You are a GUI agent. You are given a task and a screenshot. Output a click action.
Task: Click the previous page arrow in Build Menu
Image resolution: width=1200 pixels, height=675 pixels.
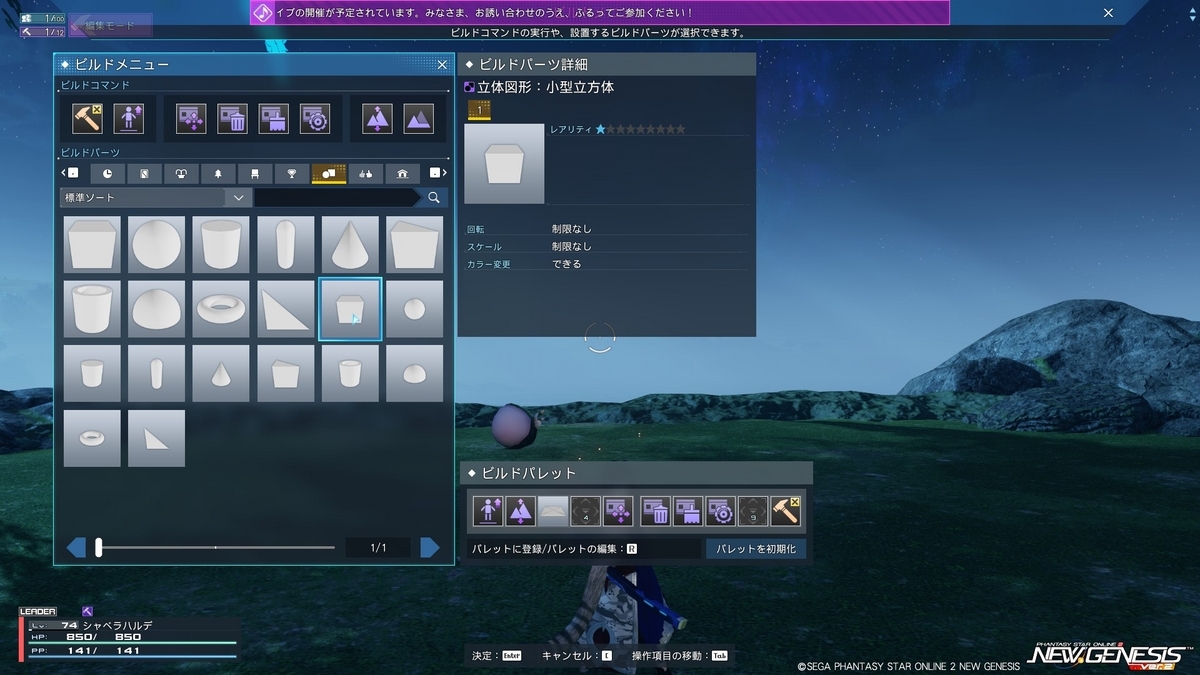click(76, 547)
